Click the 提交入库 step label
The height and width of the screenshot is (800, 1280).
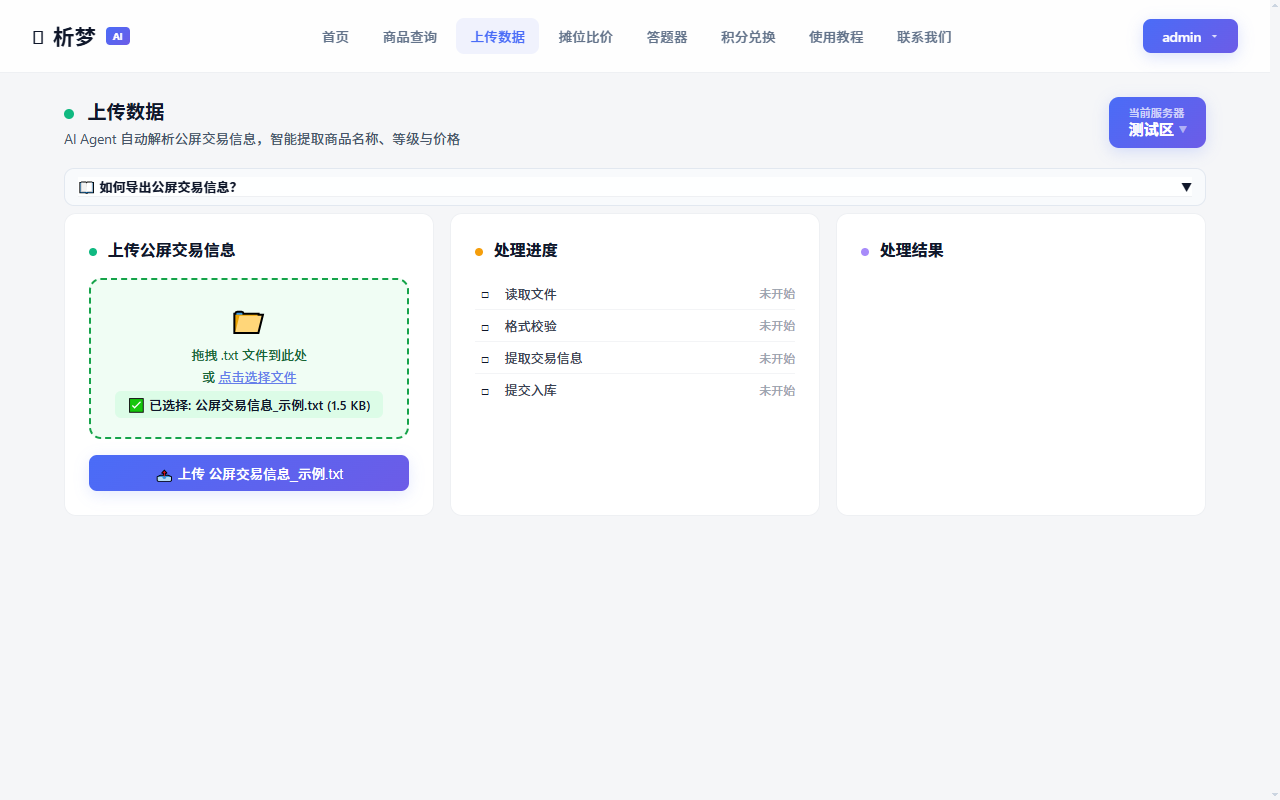point(531,390)
